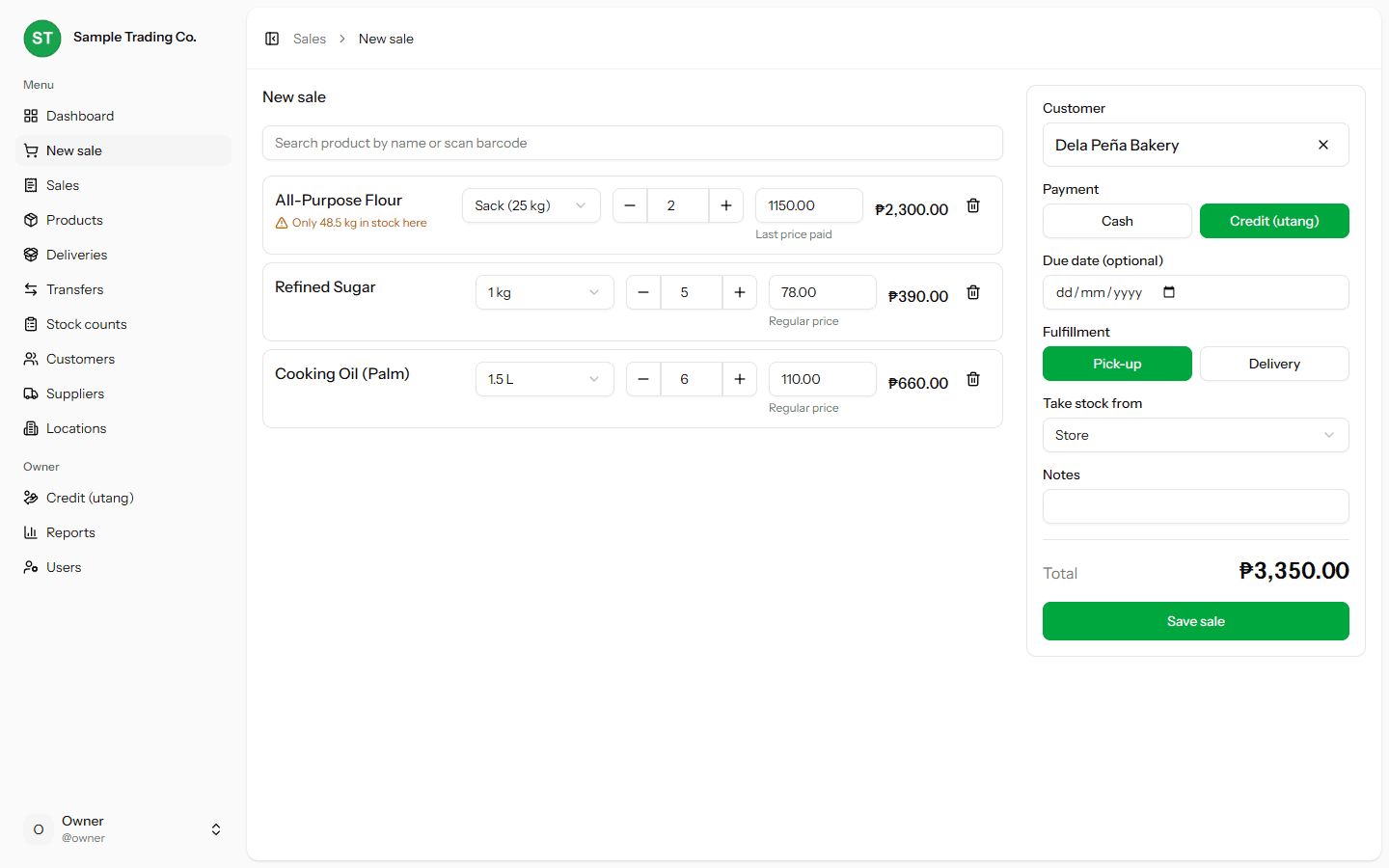Decrease Refined Sugar quantity

click(x=643, y=292)
